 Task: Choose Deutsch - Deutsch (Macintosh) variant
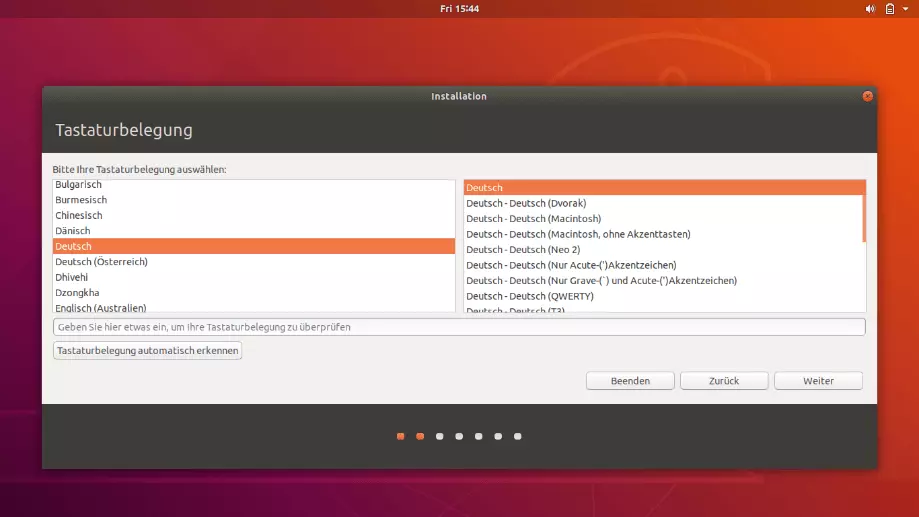click(x=663, y=219)
